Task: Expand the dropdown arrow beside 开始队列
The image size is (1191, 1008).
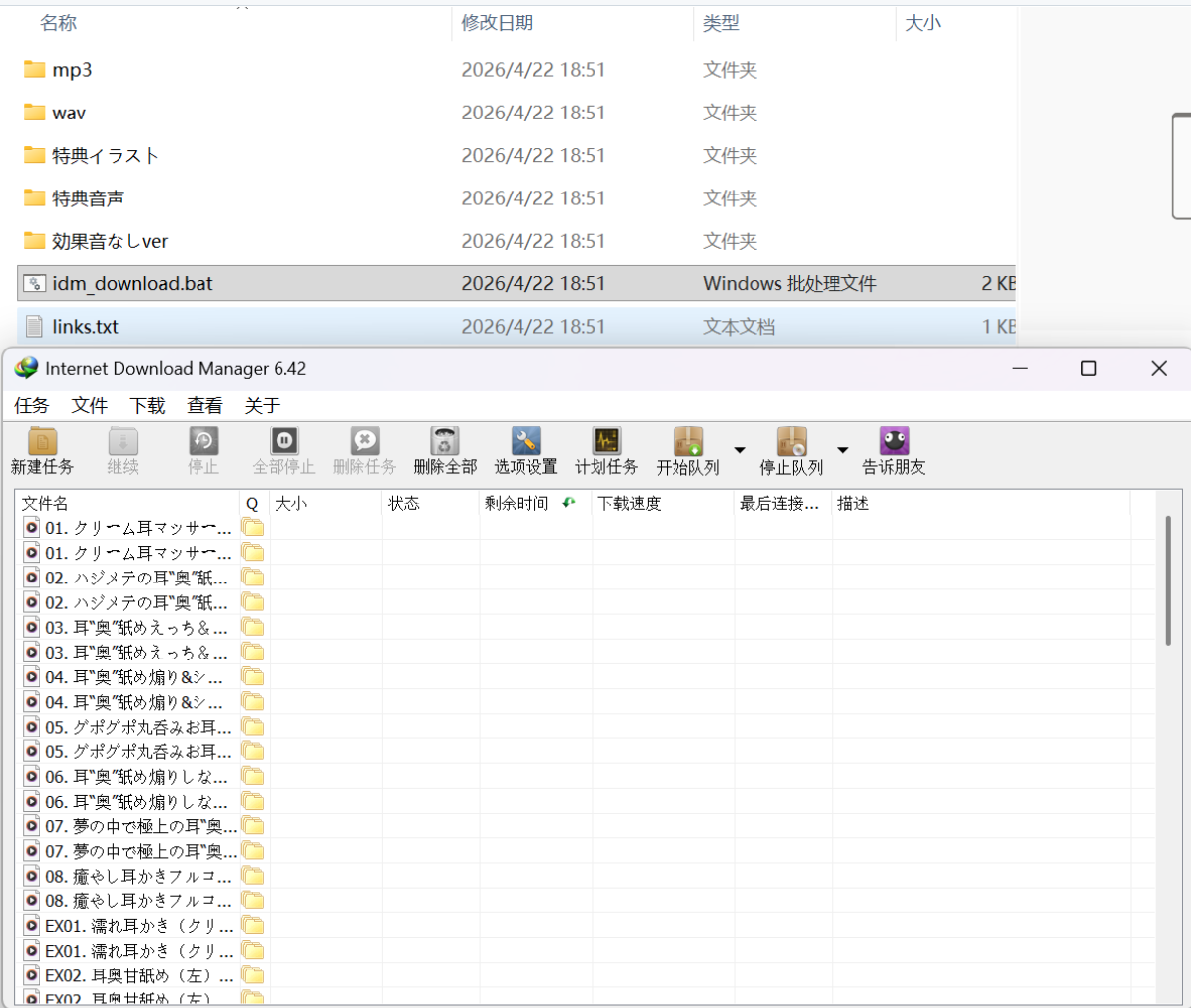Action: [x=740, y=450]
